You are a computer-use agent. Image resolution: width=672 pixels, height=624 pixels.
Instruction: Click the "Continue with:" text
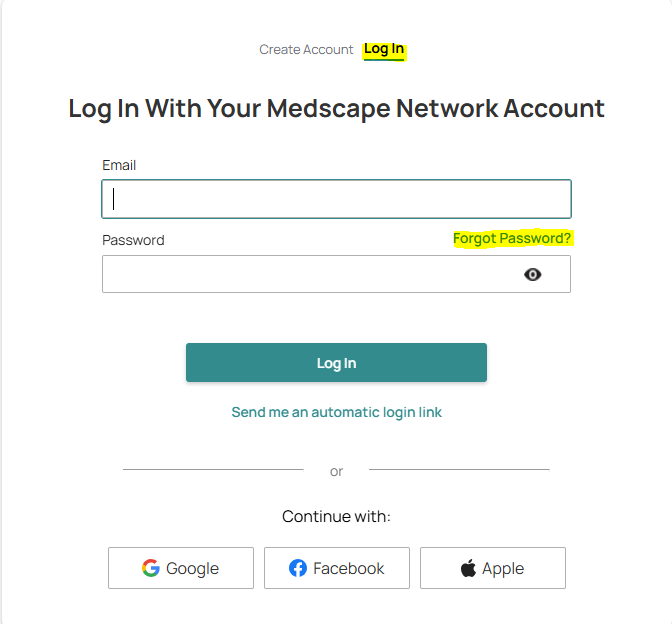click(x=336, y=517)
